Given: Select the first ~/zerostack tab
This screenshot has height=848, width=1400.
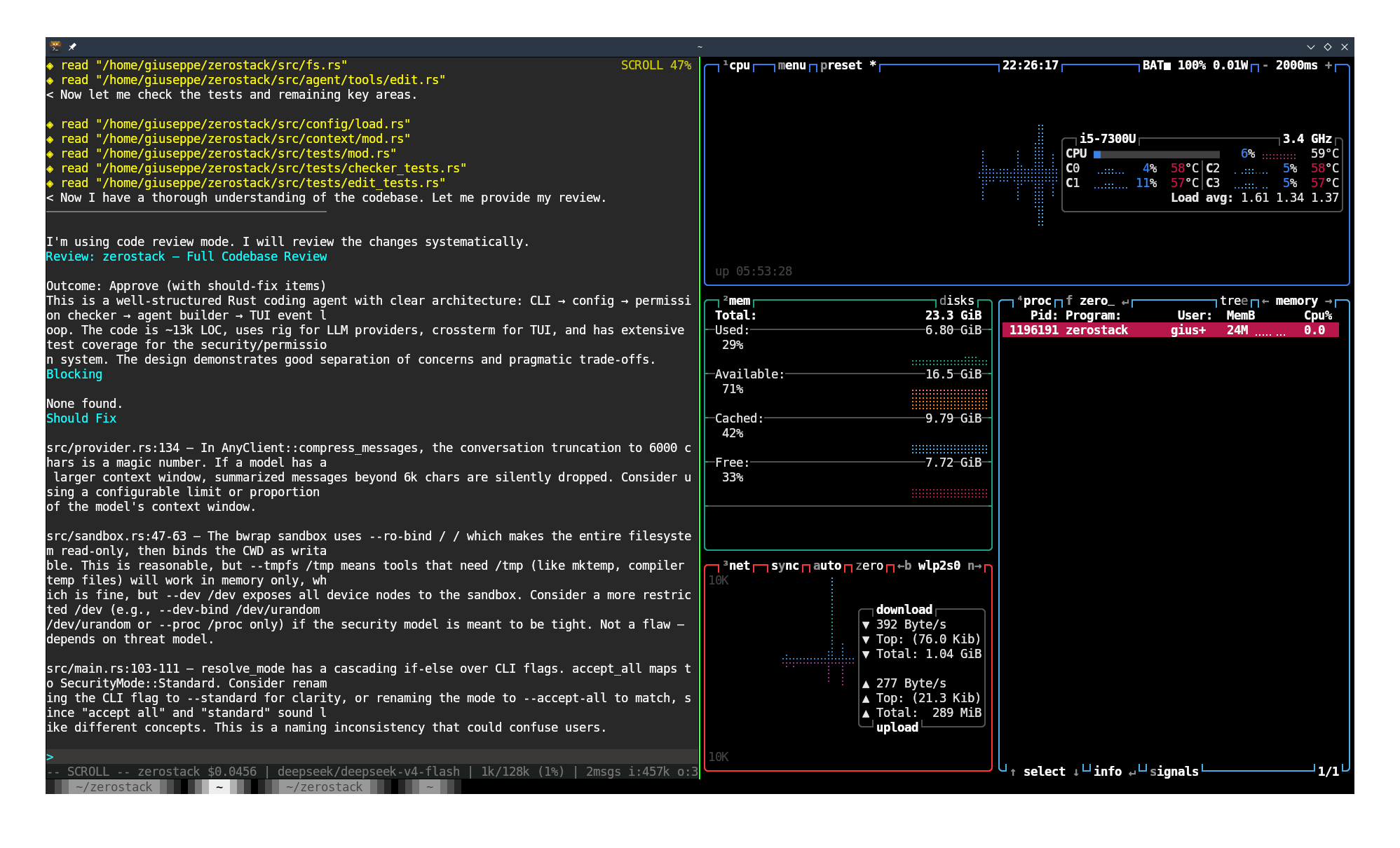Looking at the screenshot, I should point(114,787).
